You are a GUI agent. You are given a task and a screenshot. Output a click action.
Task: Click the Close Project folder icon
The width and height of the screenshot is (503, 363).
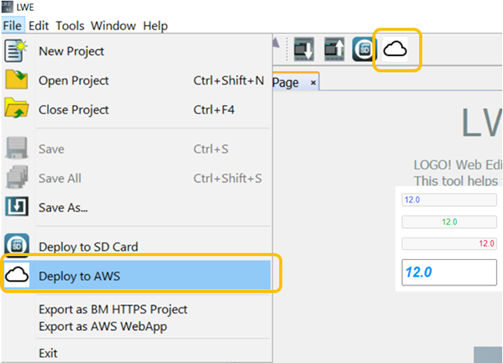[16, 108]
